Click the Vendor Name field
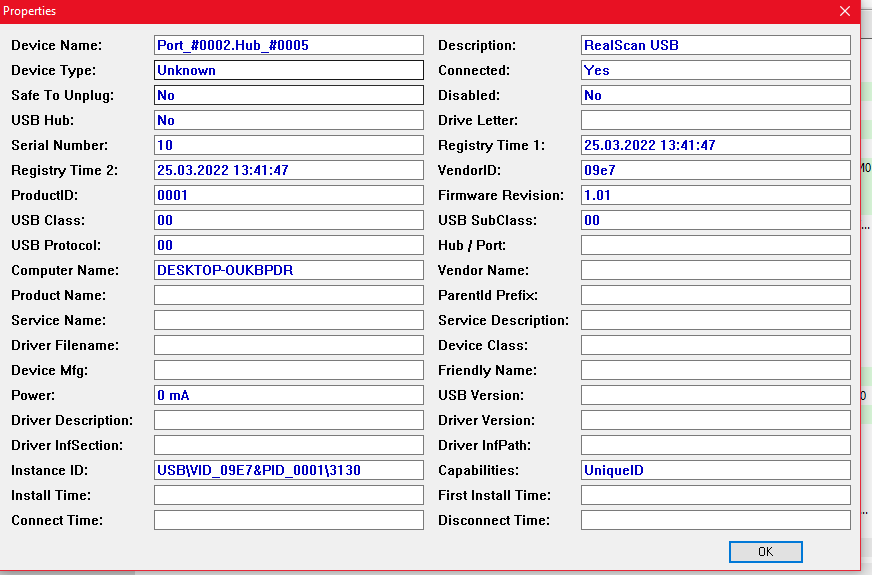872x575 pixels. click(x=716, y=270)
